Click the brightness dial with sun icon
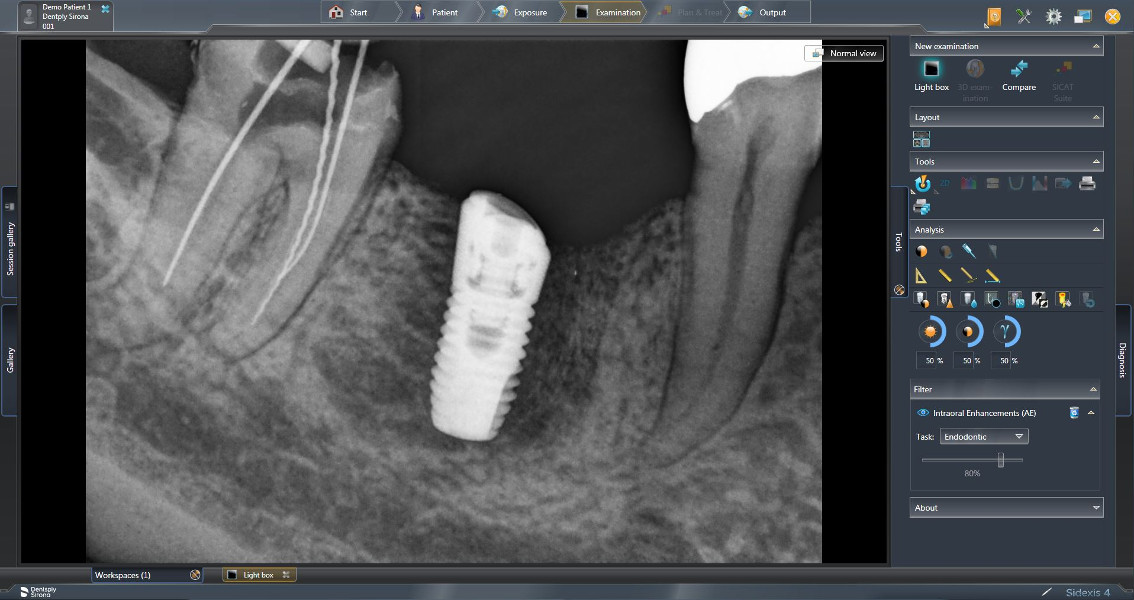The image size is (1134, 600). [931, 332]
